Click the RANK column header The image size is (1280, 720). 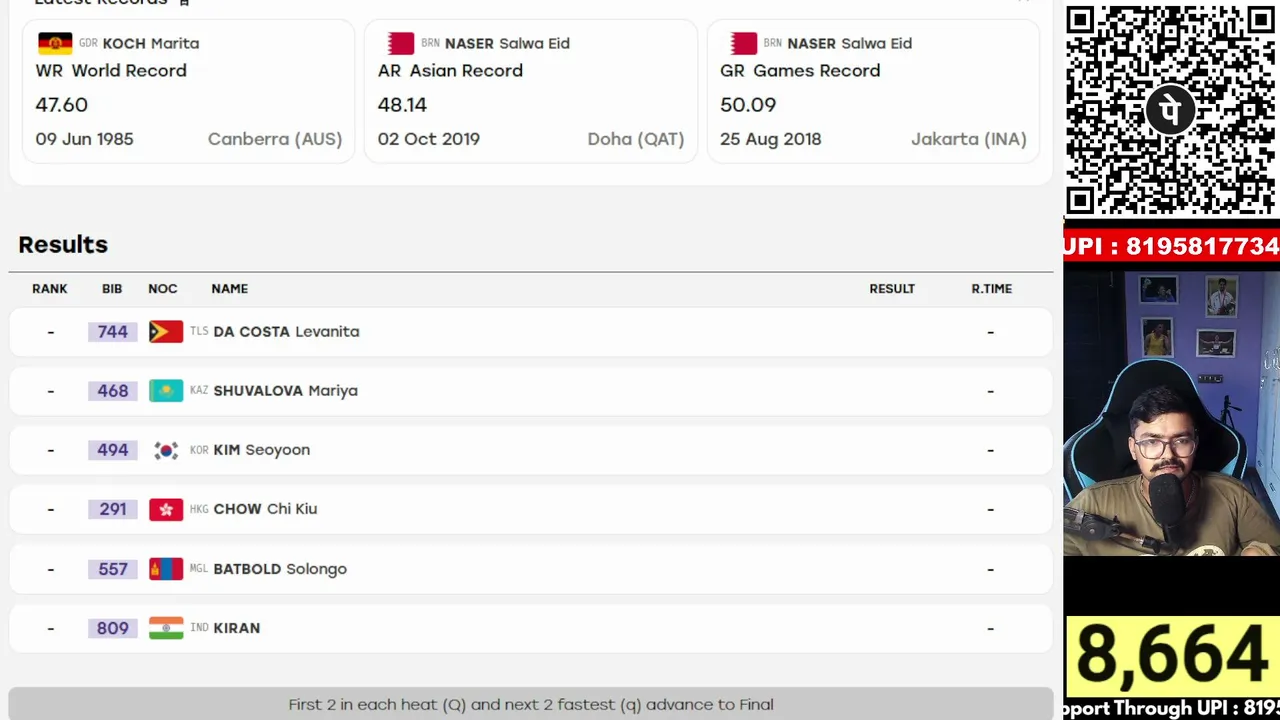(x=50, y=289)
